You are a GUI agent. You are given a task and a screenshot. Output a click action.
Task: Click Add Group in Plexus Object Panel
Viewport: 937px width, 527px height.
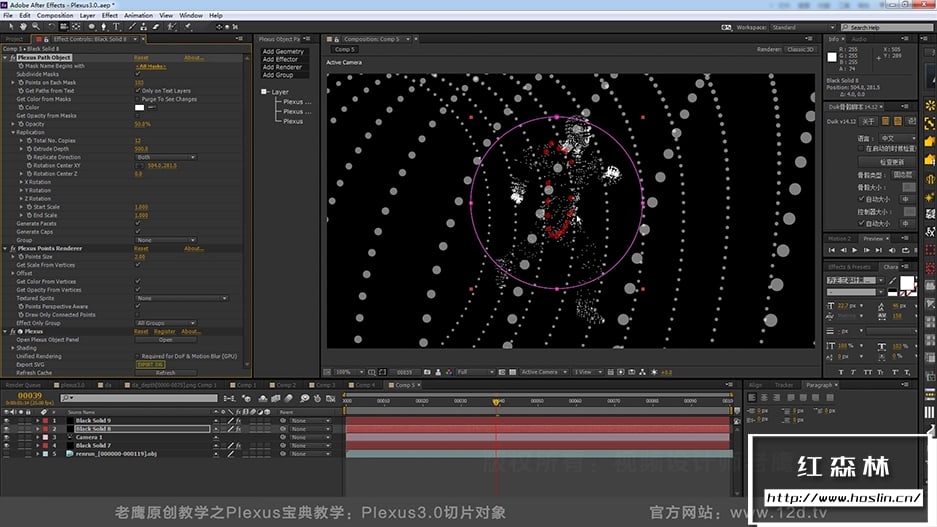[x=278, y=75]
